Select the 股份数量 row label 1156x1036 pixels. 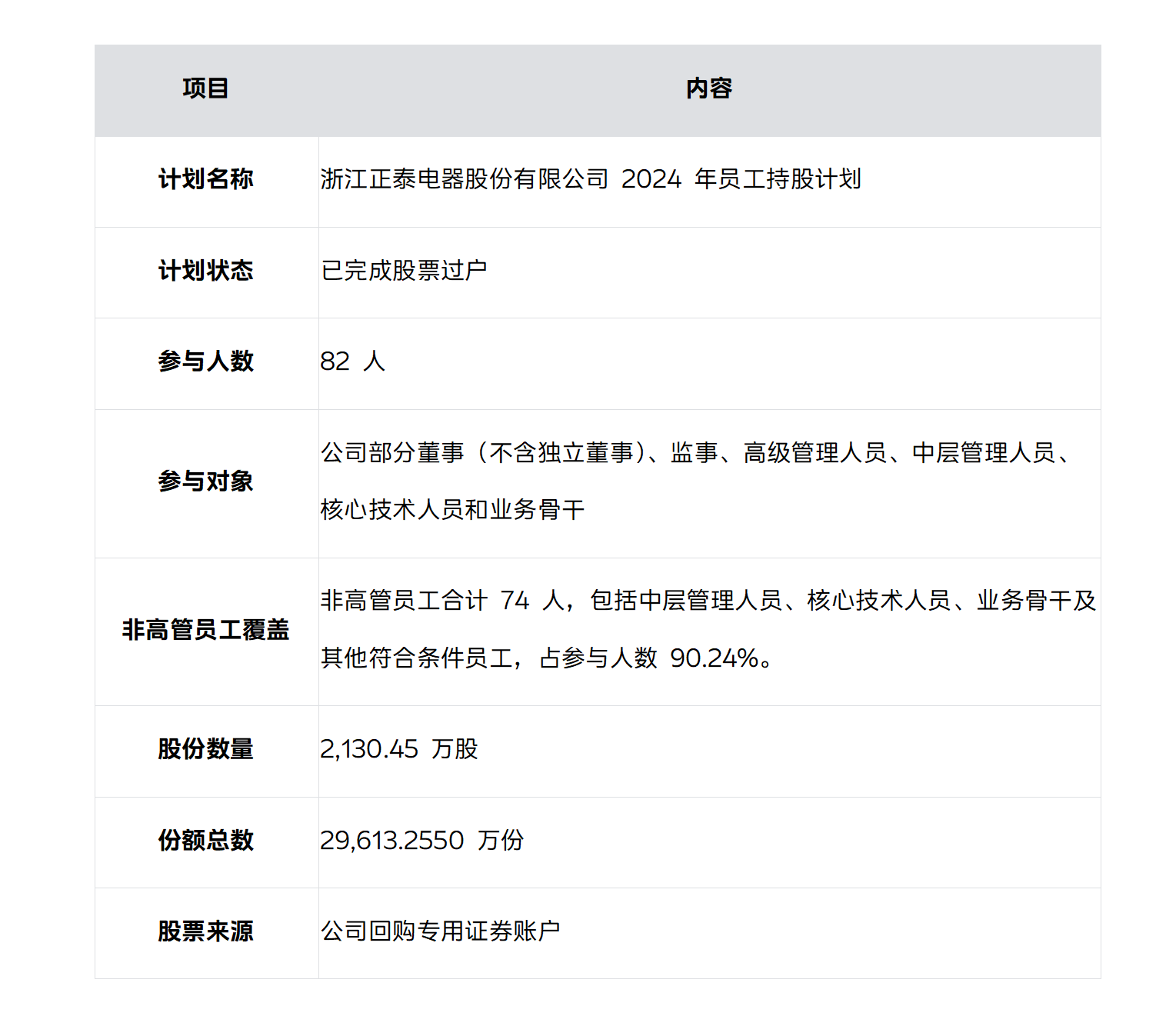[205, 749]
